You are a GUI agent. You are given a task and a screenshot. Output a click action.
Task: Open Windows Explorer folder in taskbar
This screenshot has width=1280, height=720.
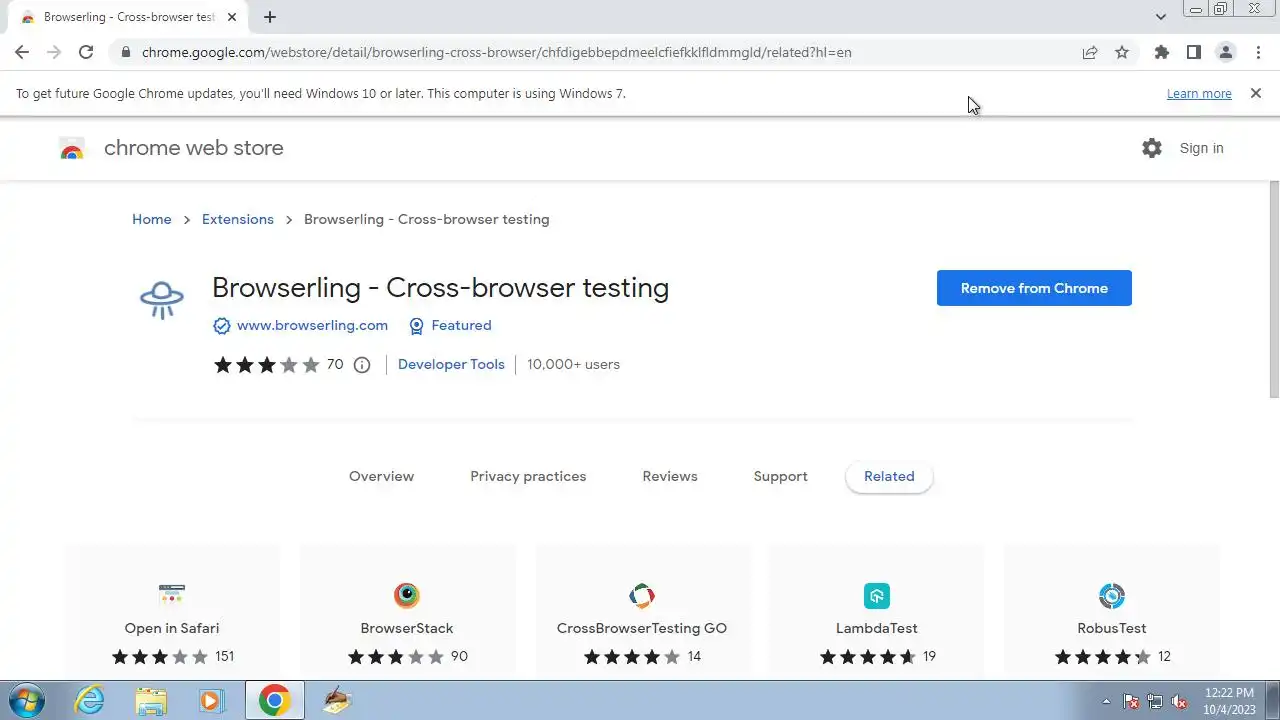pyautogui.click(x=151, y=700)
